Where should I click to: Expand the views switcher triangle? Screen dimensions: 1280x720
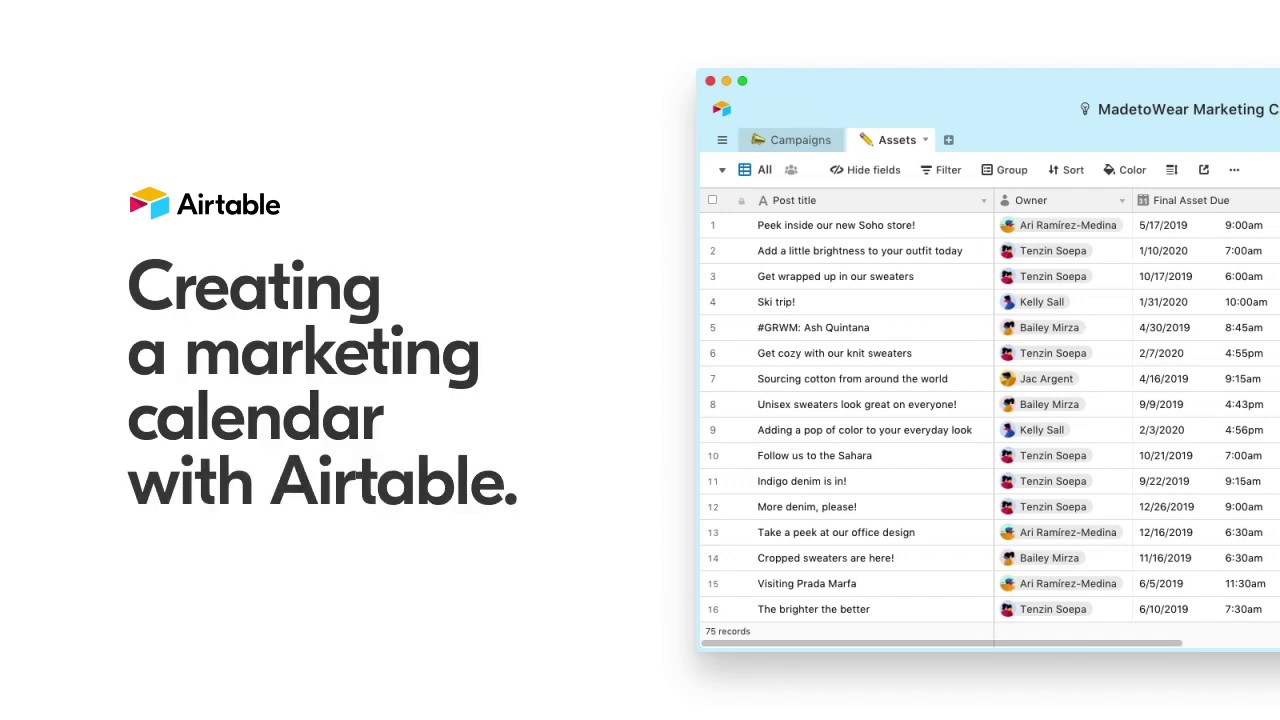click(x=722, y=170)
